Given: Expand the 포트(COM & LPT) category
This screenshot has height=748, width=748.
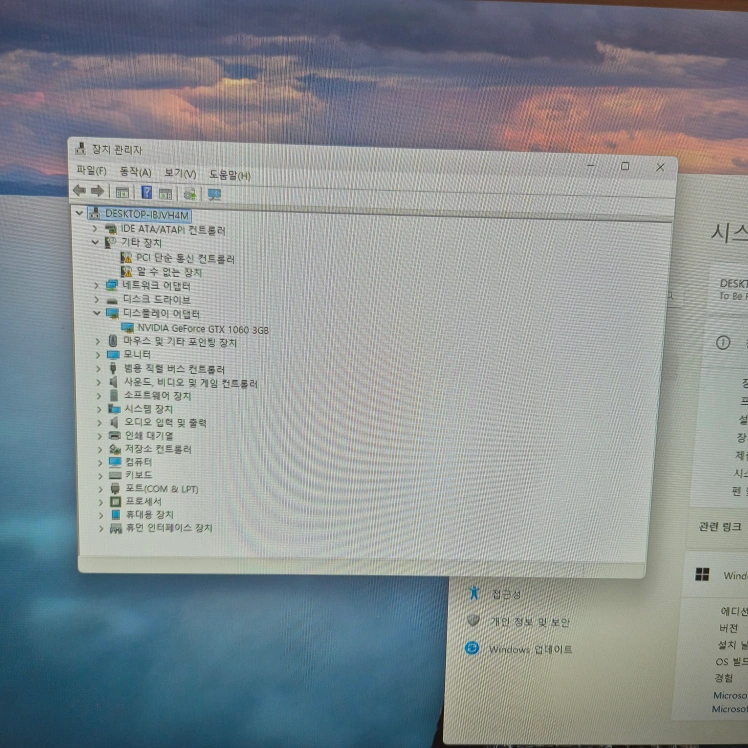Looking at the screenshot, I should (101, 489).
